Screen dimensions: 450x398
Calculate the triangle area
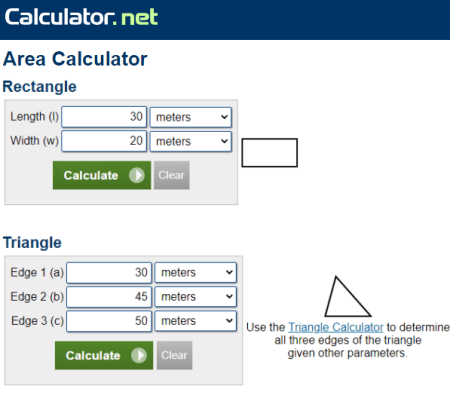click(x=104, y=355)
